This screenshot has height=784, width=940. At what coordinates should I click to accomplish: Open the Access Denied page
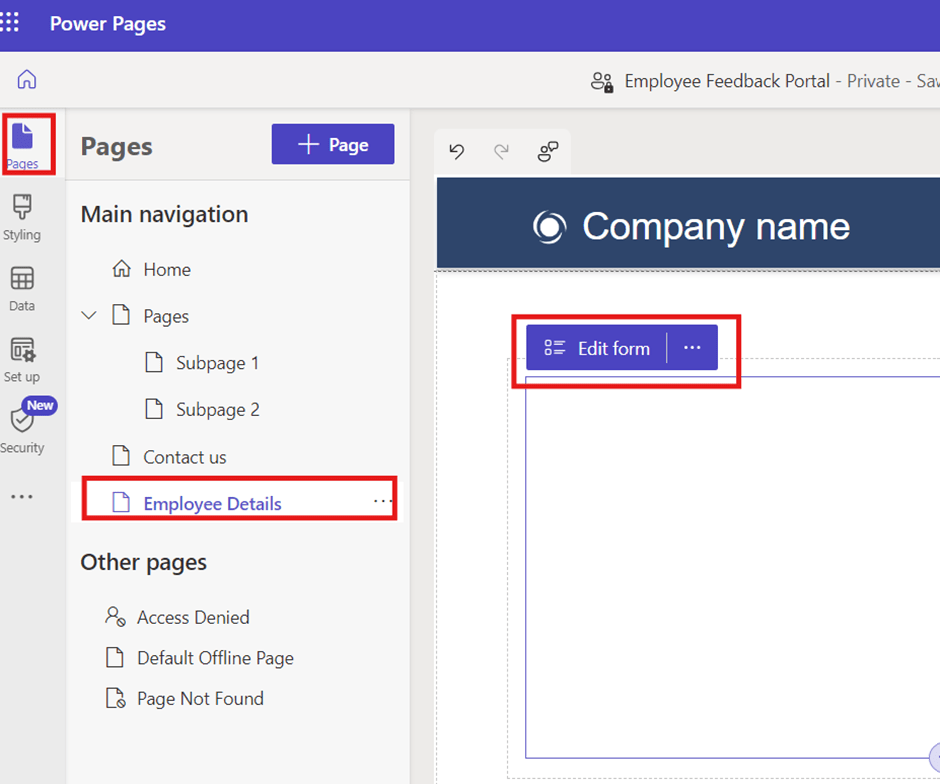click(193, 617)
